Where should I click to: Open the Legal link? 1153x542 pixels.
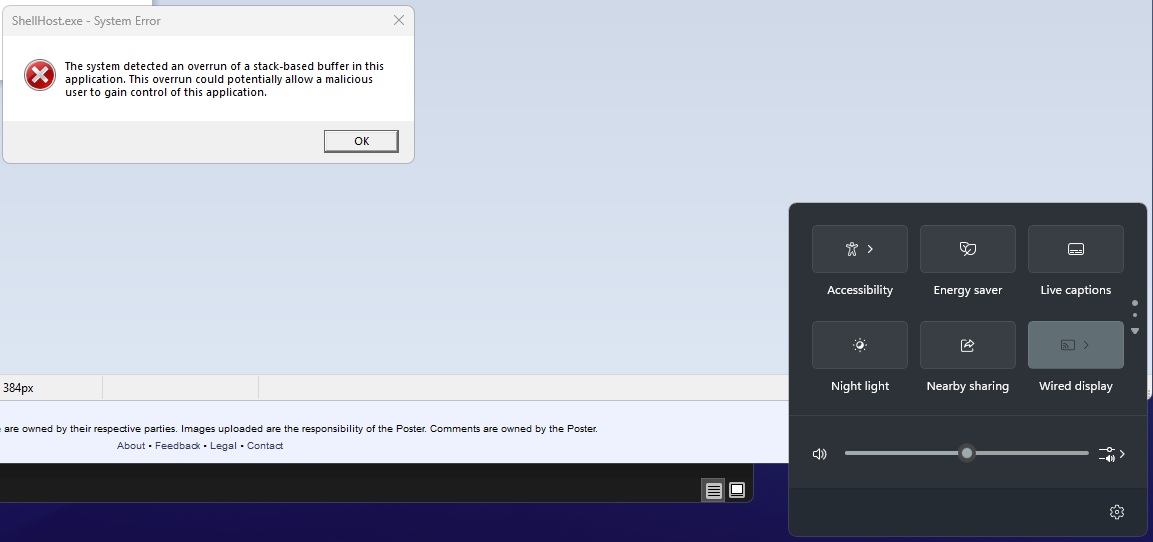(x=224, y=446)
